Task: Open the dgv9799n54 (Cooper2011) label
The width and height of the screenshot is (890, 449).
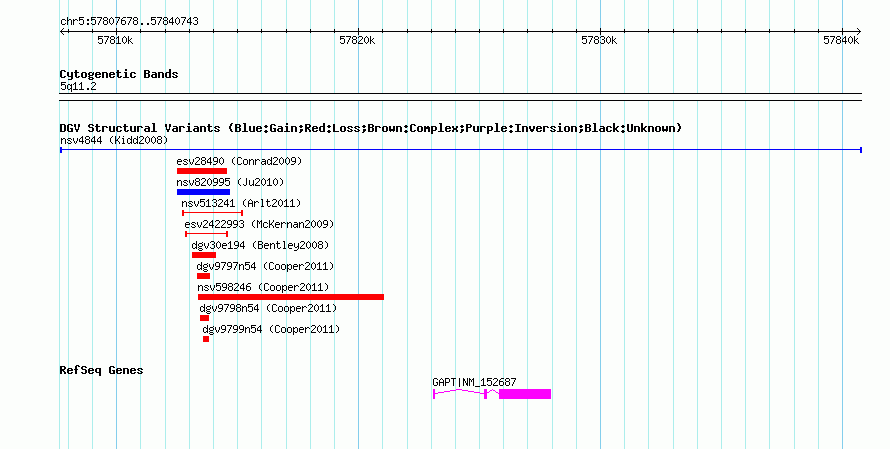Action: (x=271, y=329)
